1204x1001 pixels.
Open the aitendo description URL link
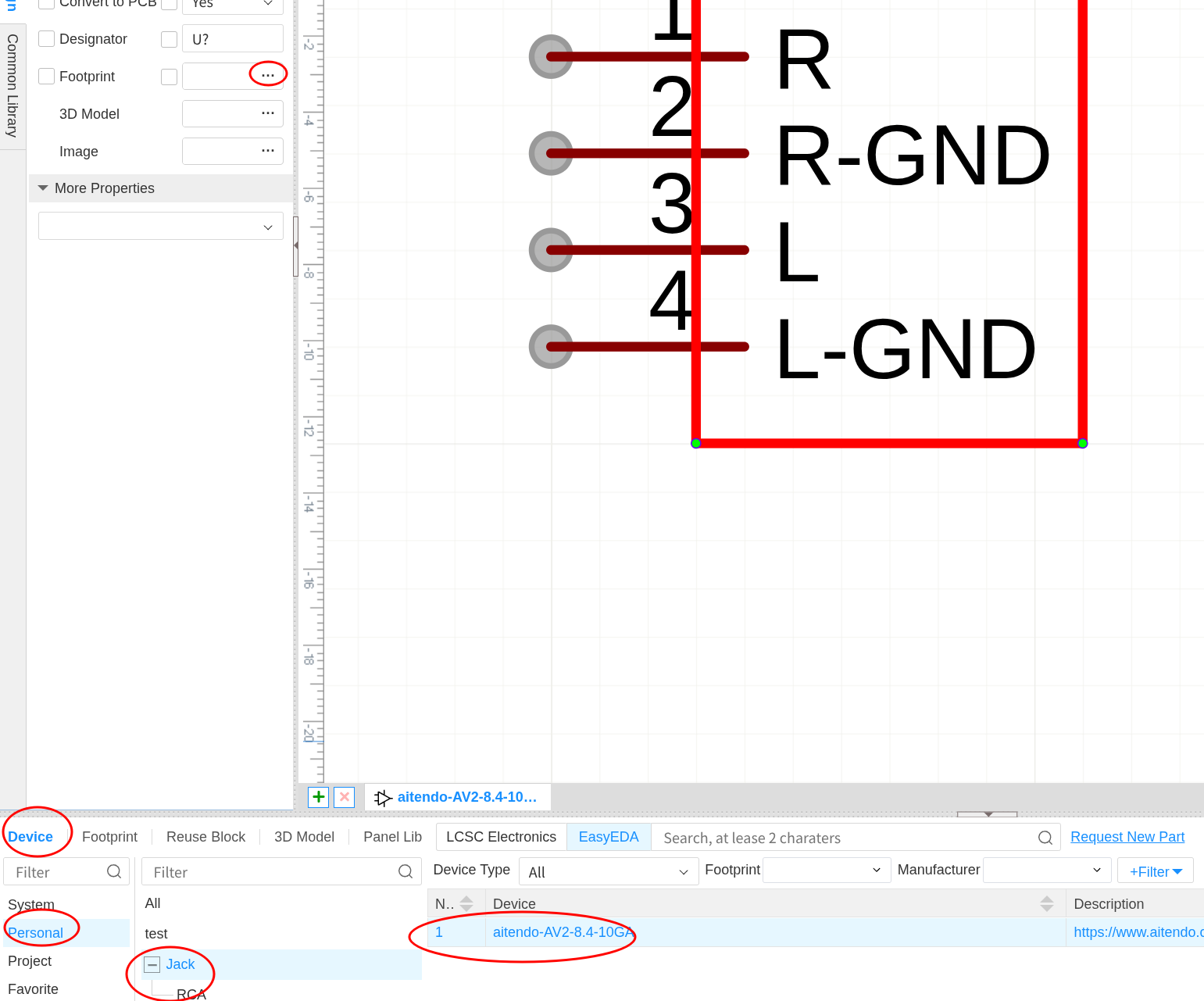tap(1138, 932)
